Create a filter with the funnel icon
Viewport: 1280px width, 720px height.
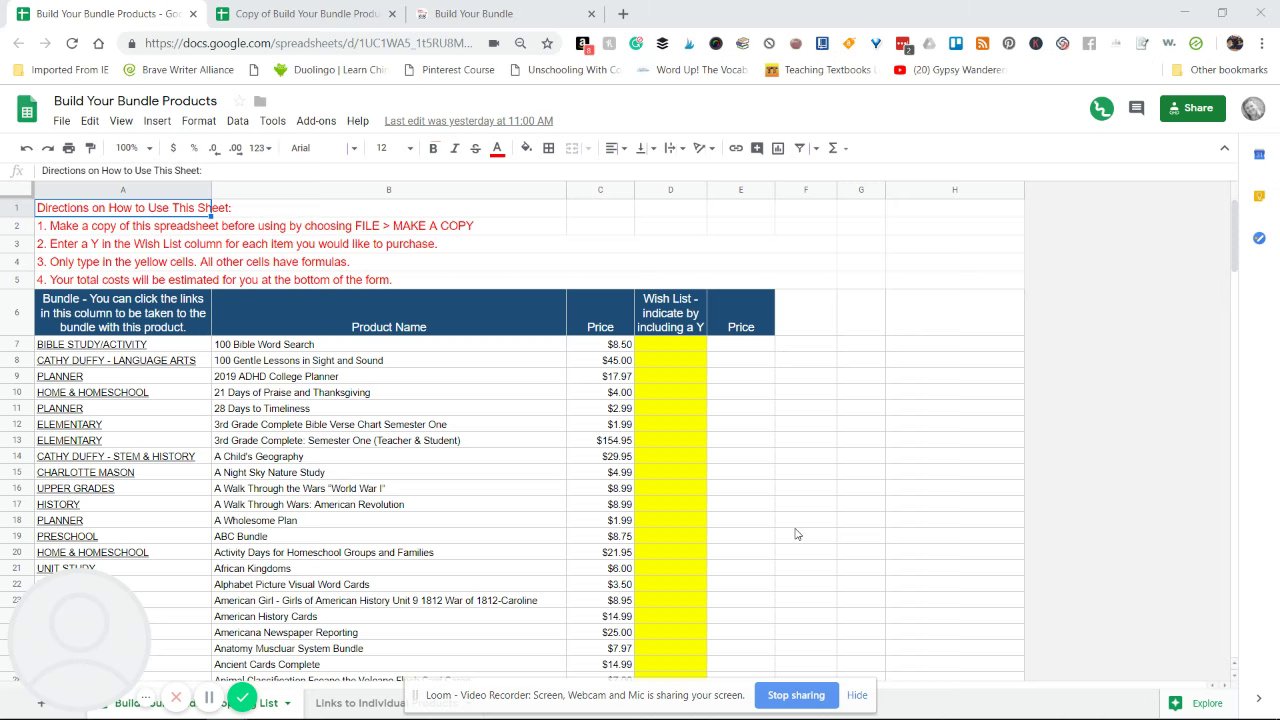(800, 148)
